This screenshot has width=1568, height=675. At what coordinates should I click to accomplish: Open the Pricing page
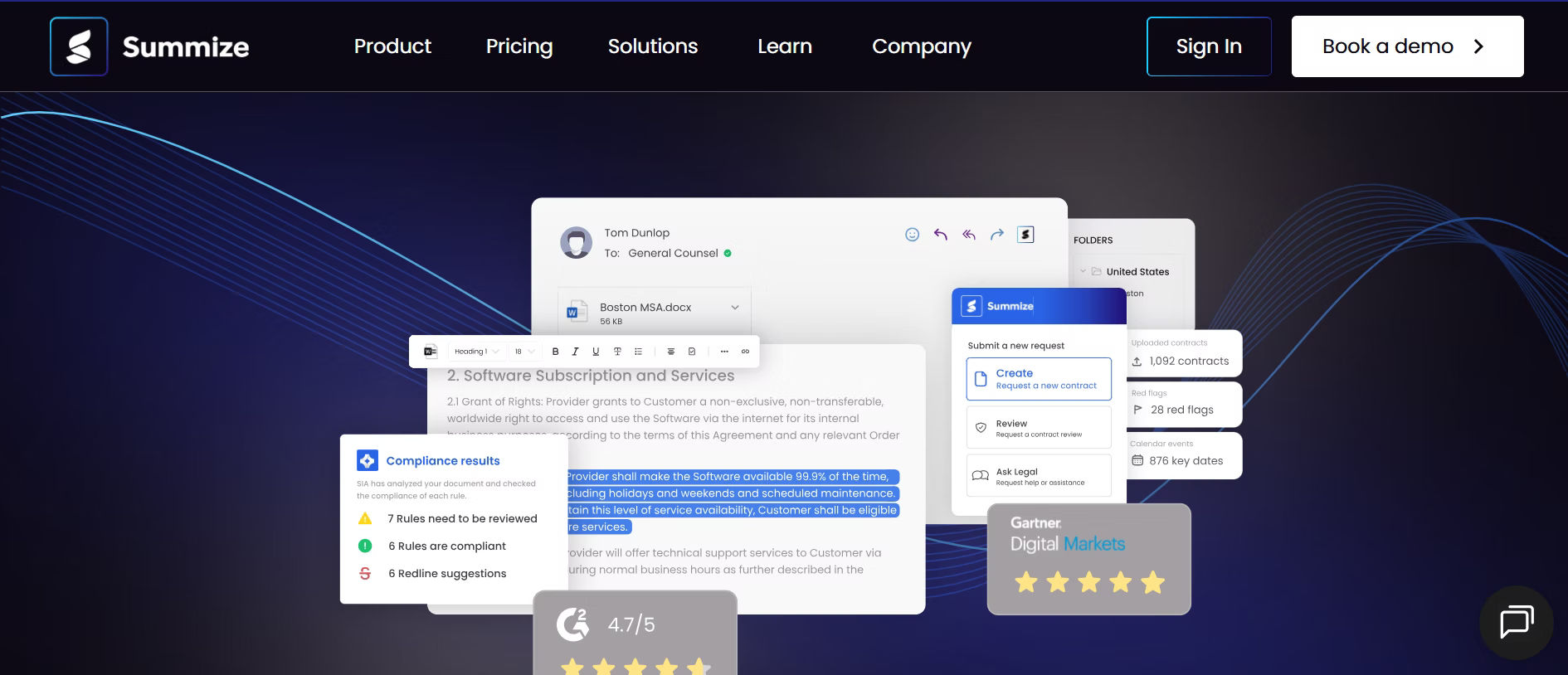(x=519, y=46)
